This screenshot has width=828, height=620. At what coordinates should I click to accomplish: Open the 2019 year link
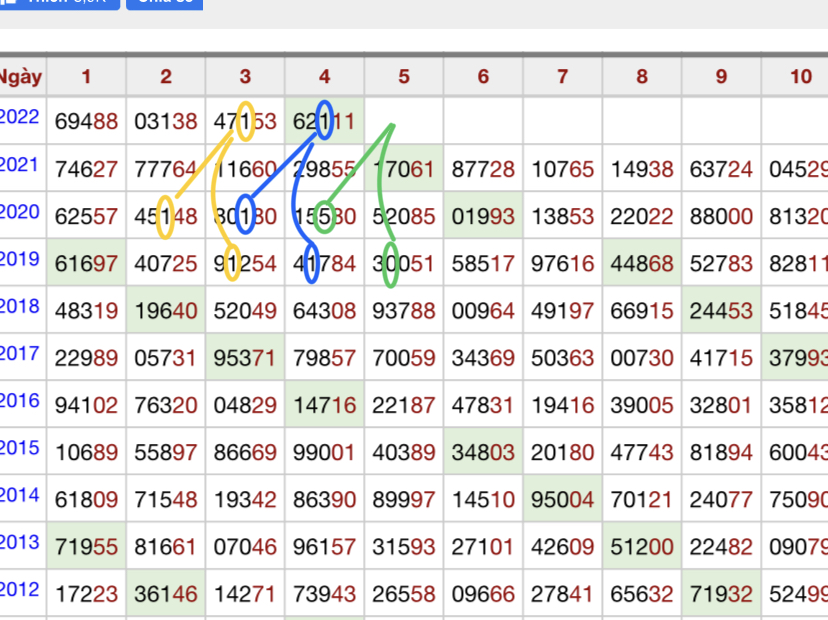point(20,260)
